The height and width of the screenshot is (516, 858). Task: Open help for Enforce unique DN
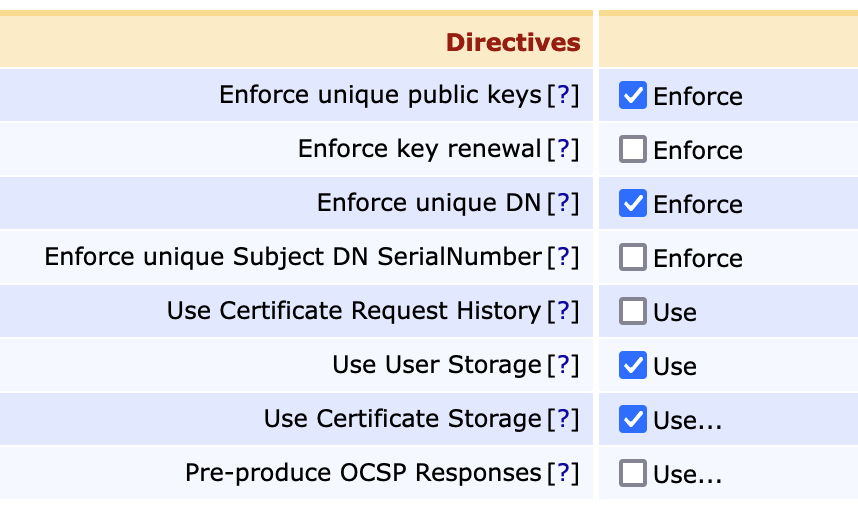pyautogui.click(x=563, y=204)
